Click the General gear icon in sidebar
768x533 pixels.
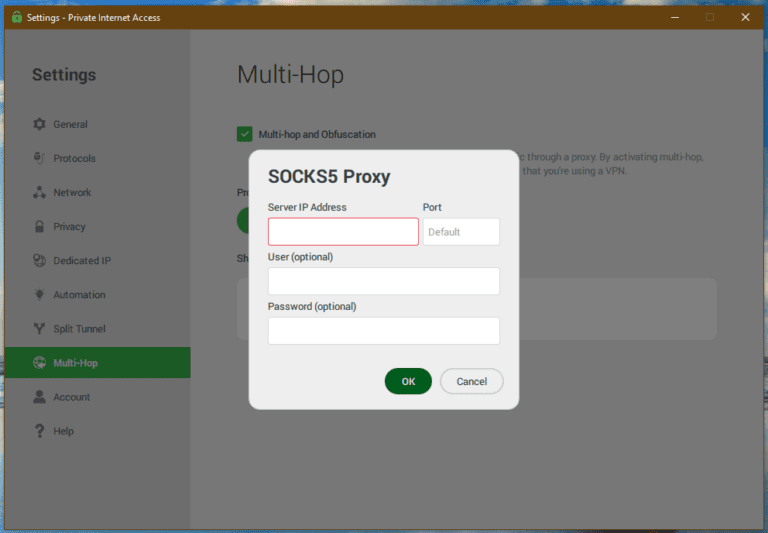click(x=39, y=124)
